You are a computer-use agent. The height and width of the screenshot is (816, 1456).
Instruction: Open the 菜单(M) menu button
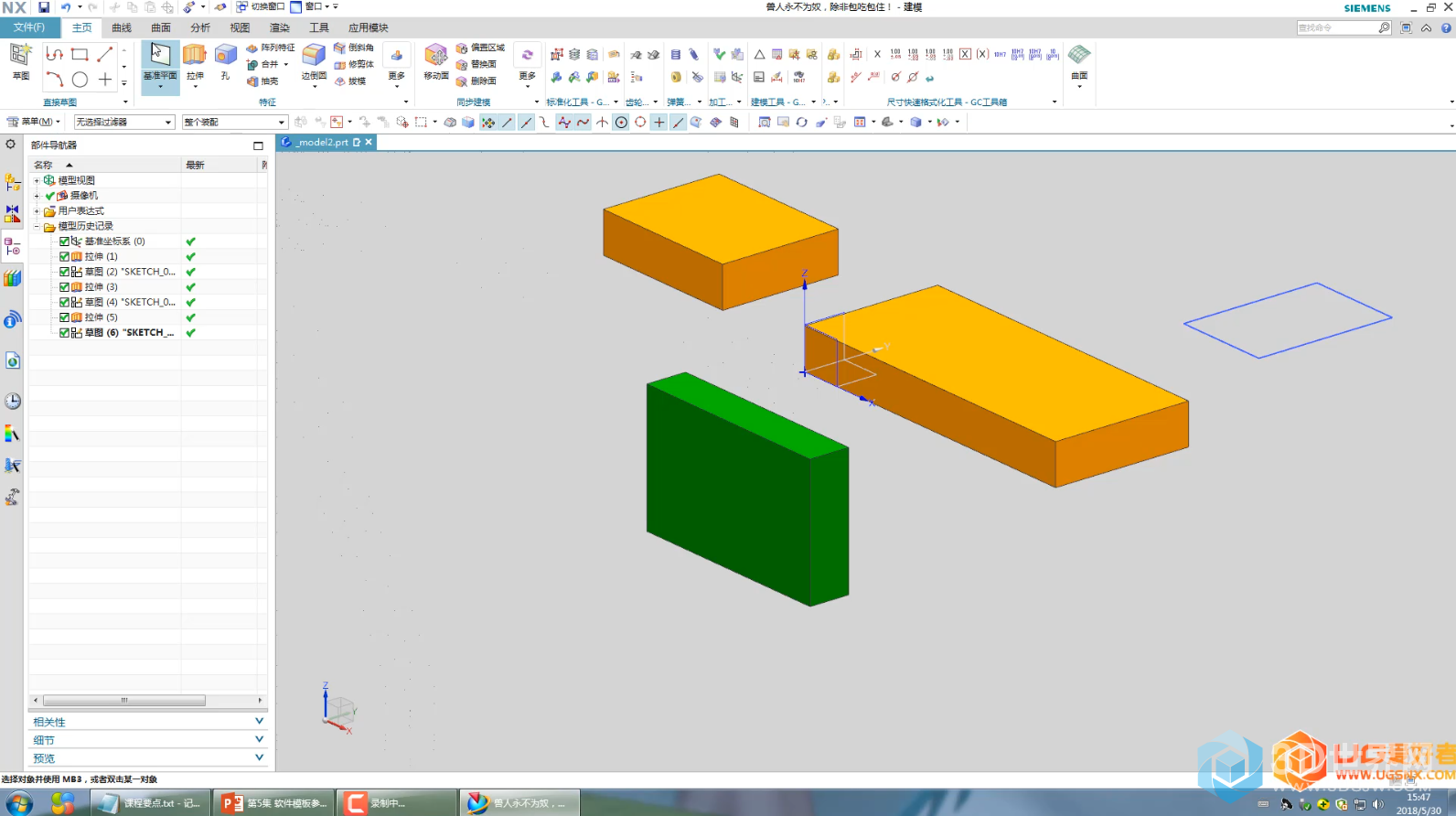pyautogui.click(x=33, y=122)
